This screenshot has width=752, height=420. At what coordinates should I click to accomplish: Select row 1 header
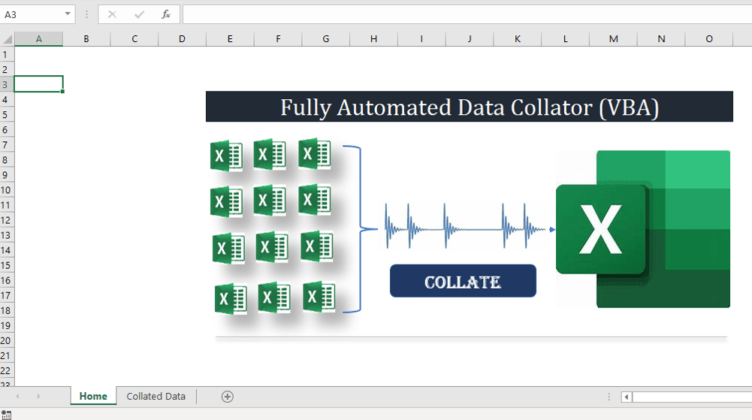[7, 54]
